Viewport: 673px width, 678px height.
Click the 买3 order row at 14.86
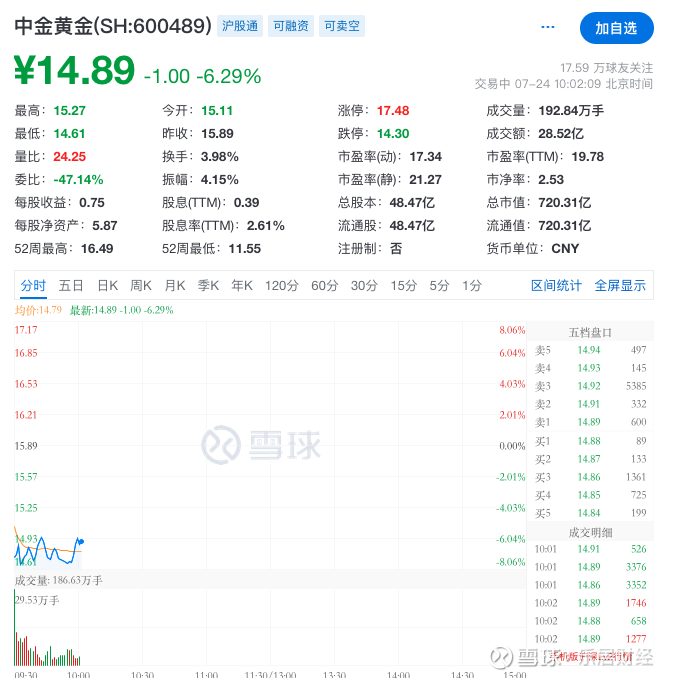pos(590,477)
